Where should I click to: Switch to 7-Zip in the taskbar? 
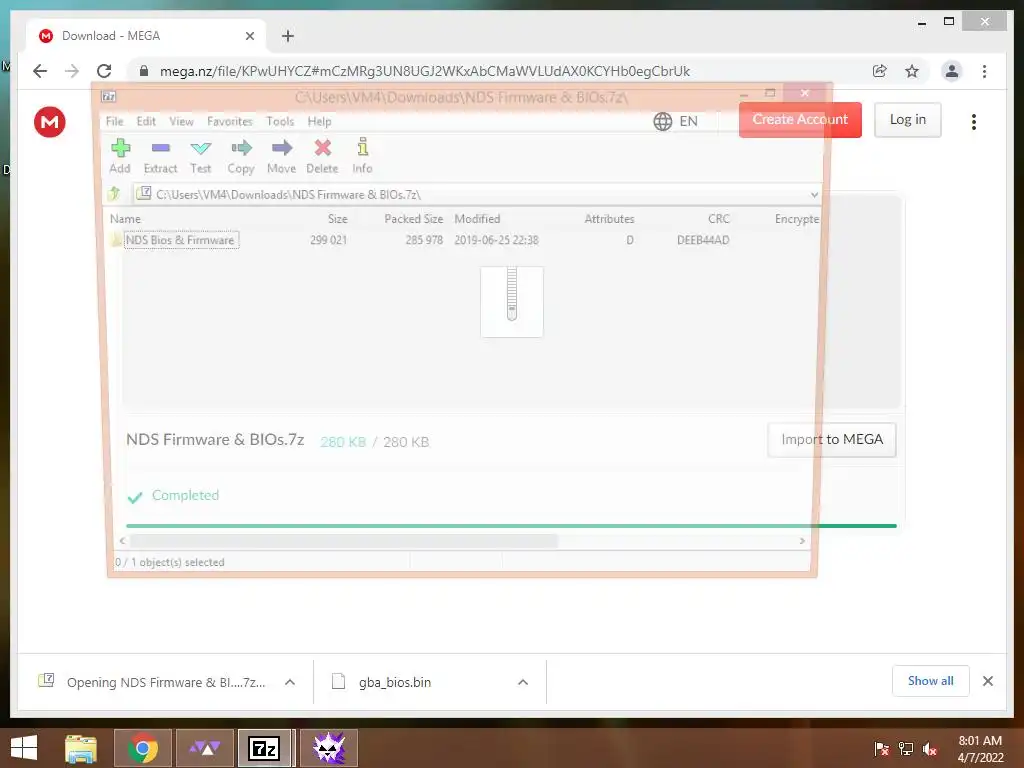click(264, 748)
